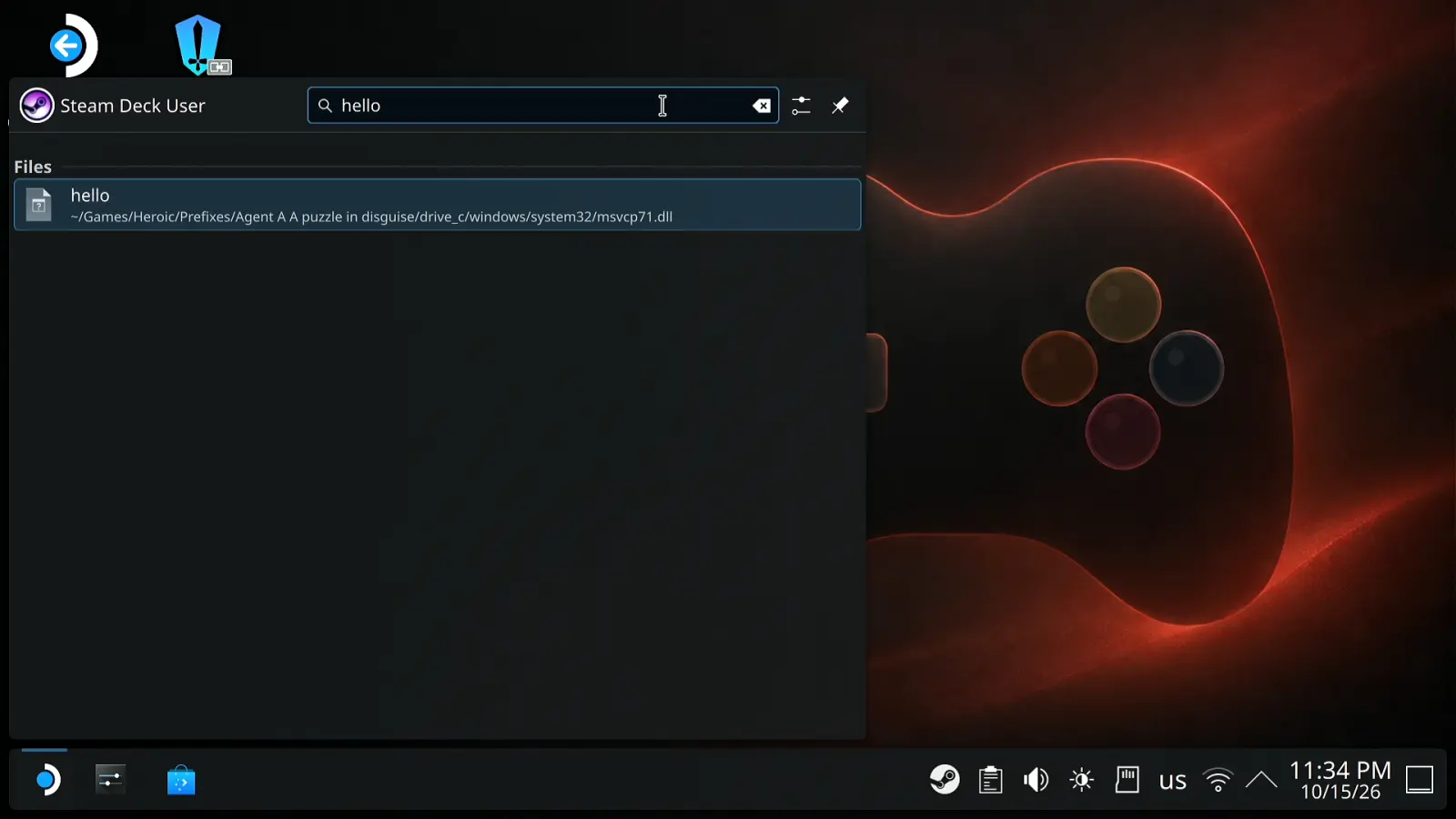This screenshot has height=819, width=1456.
Task: Open the application launcher from taskbar
Action: tap(45, 780)
